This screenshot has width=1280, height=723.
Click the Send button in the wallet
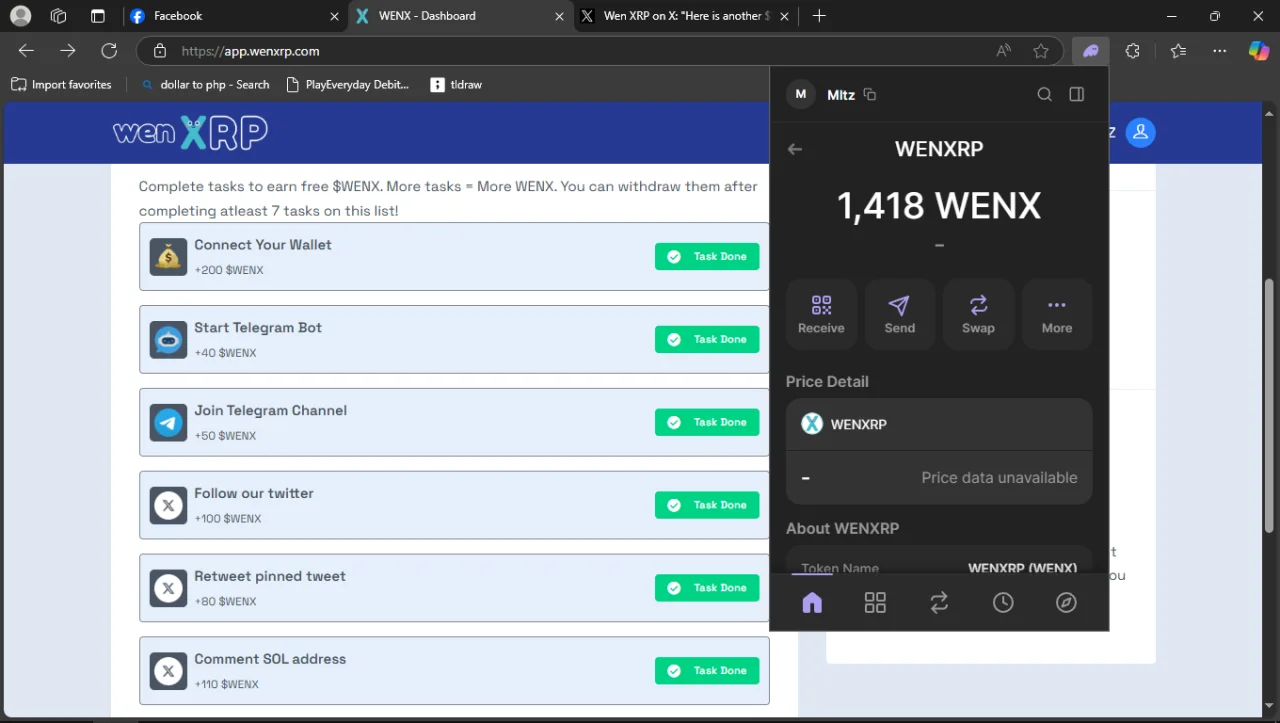click(x=900, y=314)
